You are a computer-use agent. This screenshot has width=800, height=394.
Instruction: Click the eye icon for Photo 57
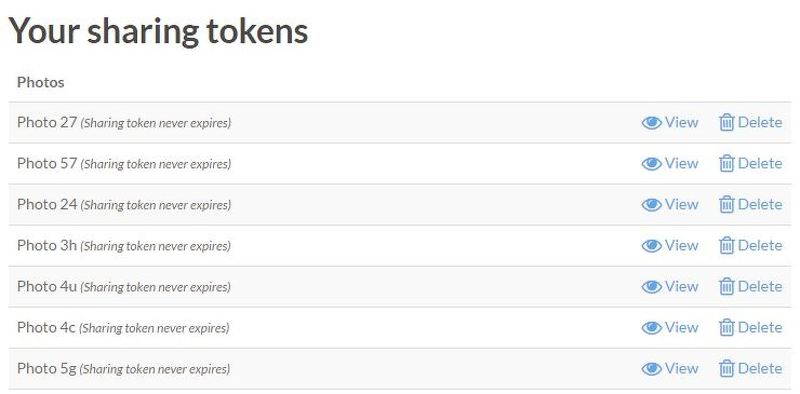pyautogui.click(x=652, y=164)
